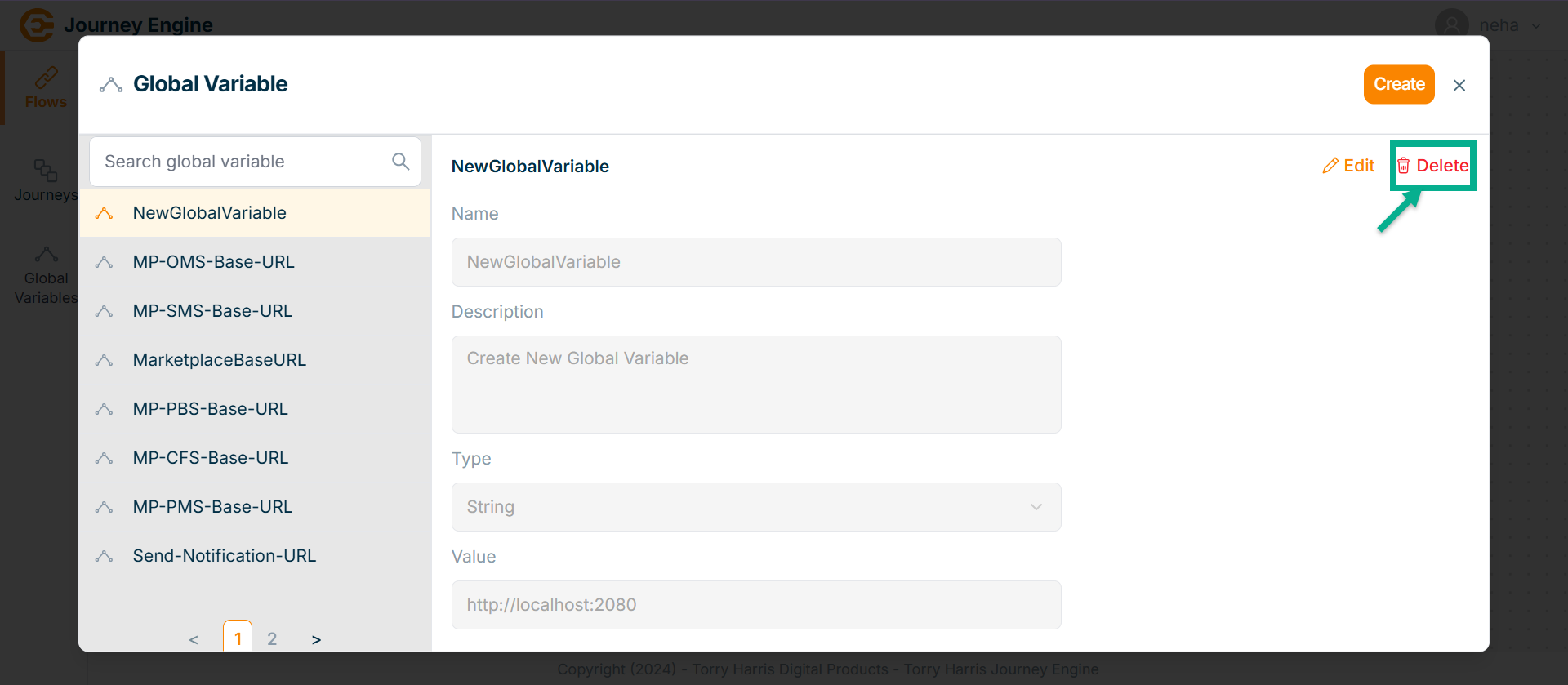Go to next page of variables
1568x685 pixels.
316,639
